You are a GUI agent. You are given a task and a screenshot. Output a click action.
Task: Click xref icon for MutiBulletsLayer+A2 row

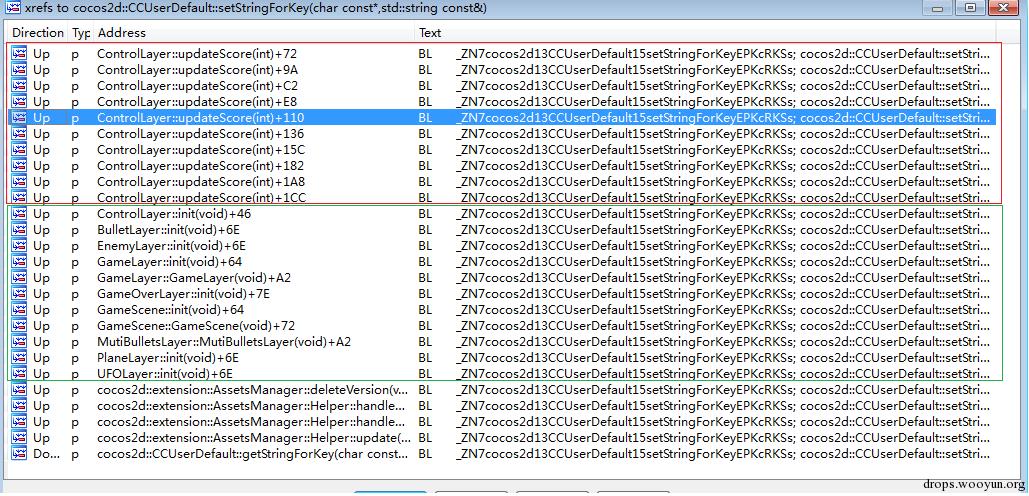click(x=18, y=342)
